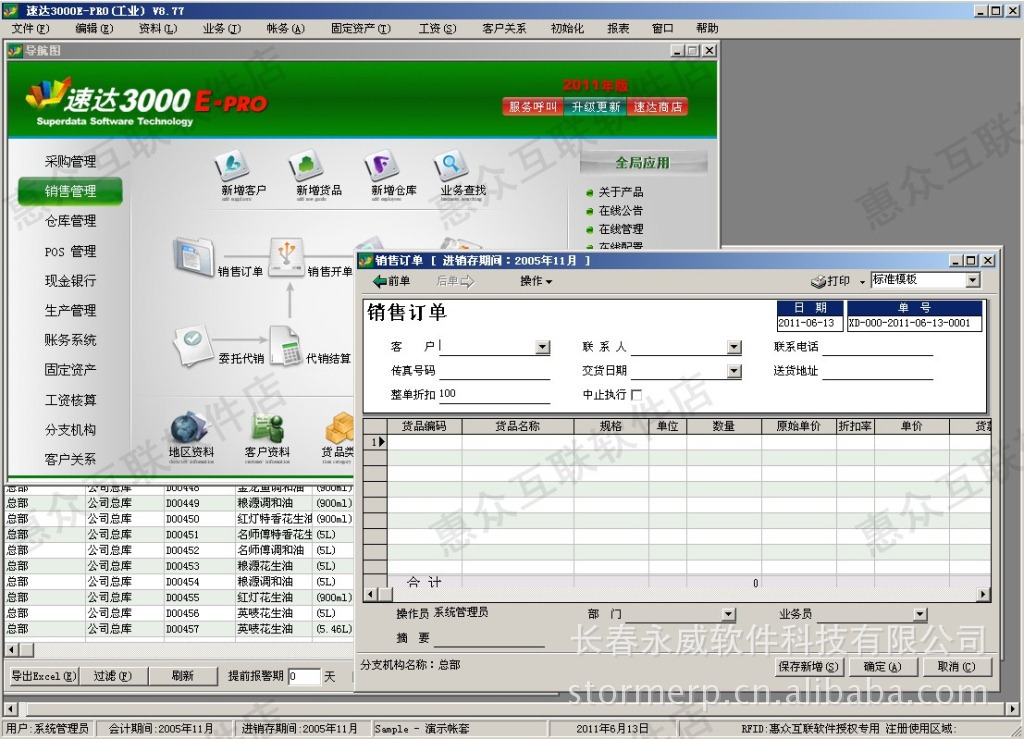Click the order grid's left scroll arrow
The height and width of the screenshot is (739, 1024).
[x=370, y=595]
